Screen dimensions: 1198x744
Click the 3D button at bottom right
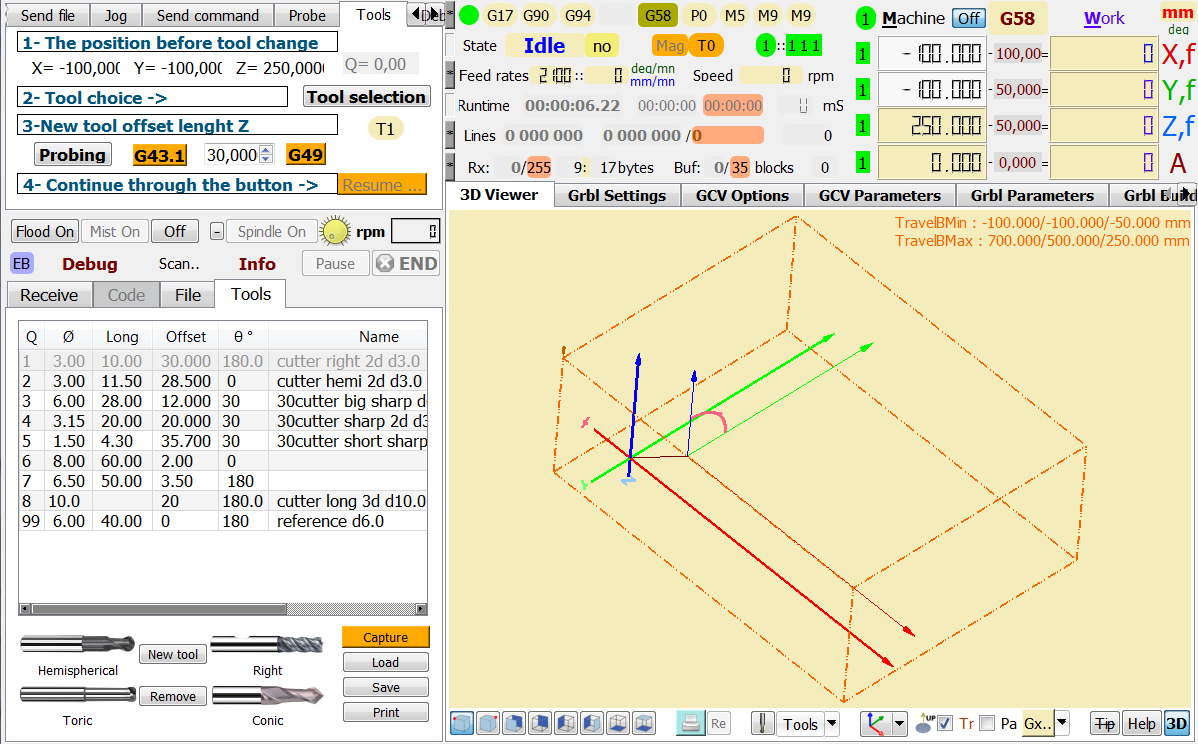[x=1178, y=723]
